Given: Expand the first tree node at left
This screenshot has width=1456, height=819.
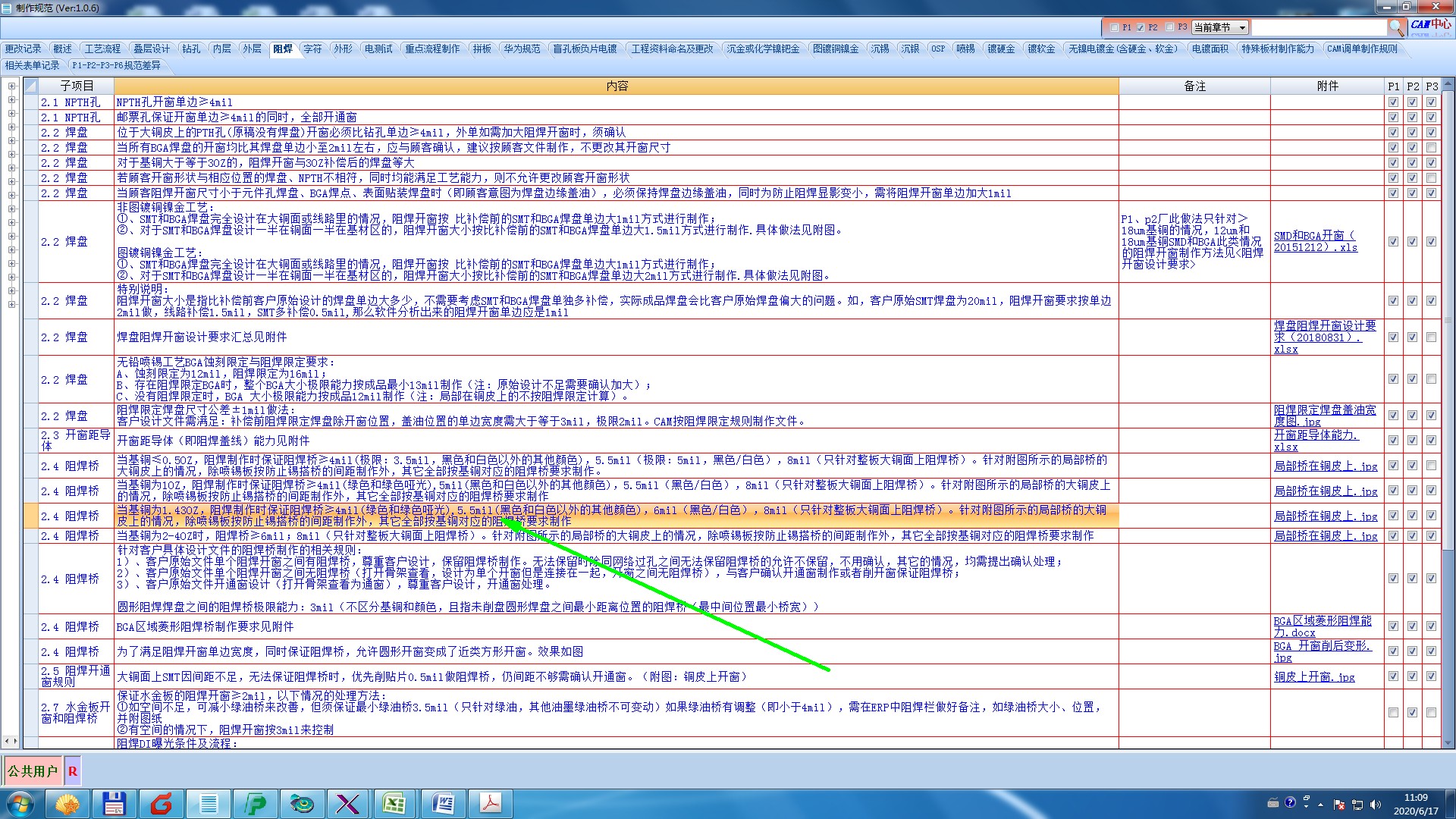Looking at the screenshot, I should [x=12, y=86].
